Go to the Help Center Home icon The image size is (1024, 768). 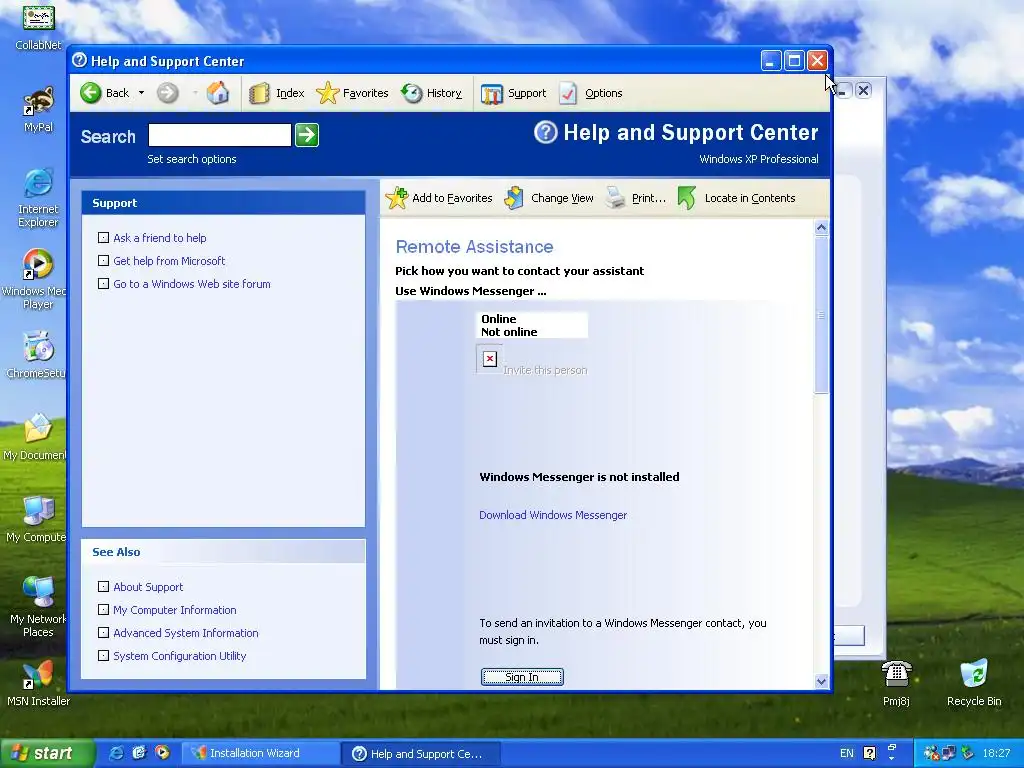[x=218, y=93]
